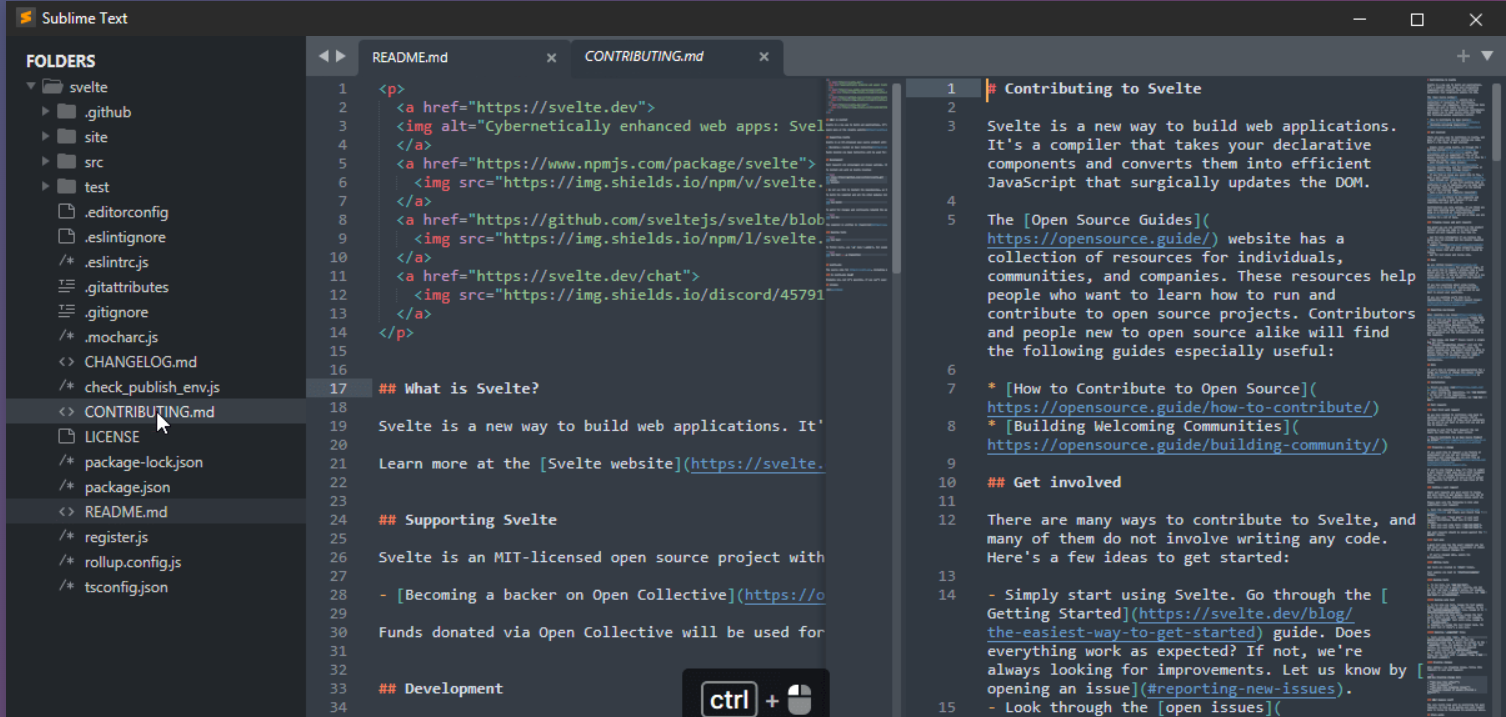
Task: Click the package-lock.json code icon
Action: [67, 462]
